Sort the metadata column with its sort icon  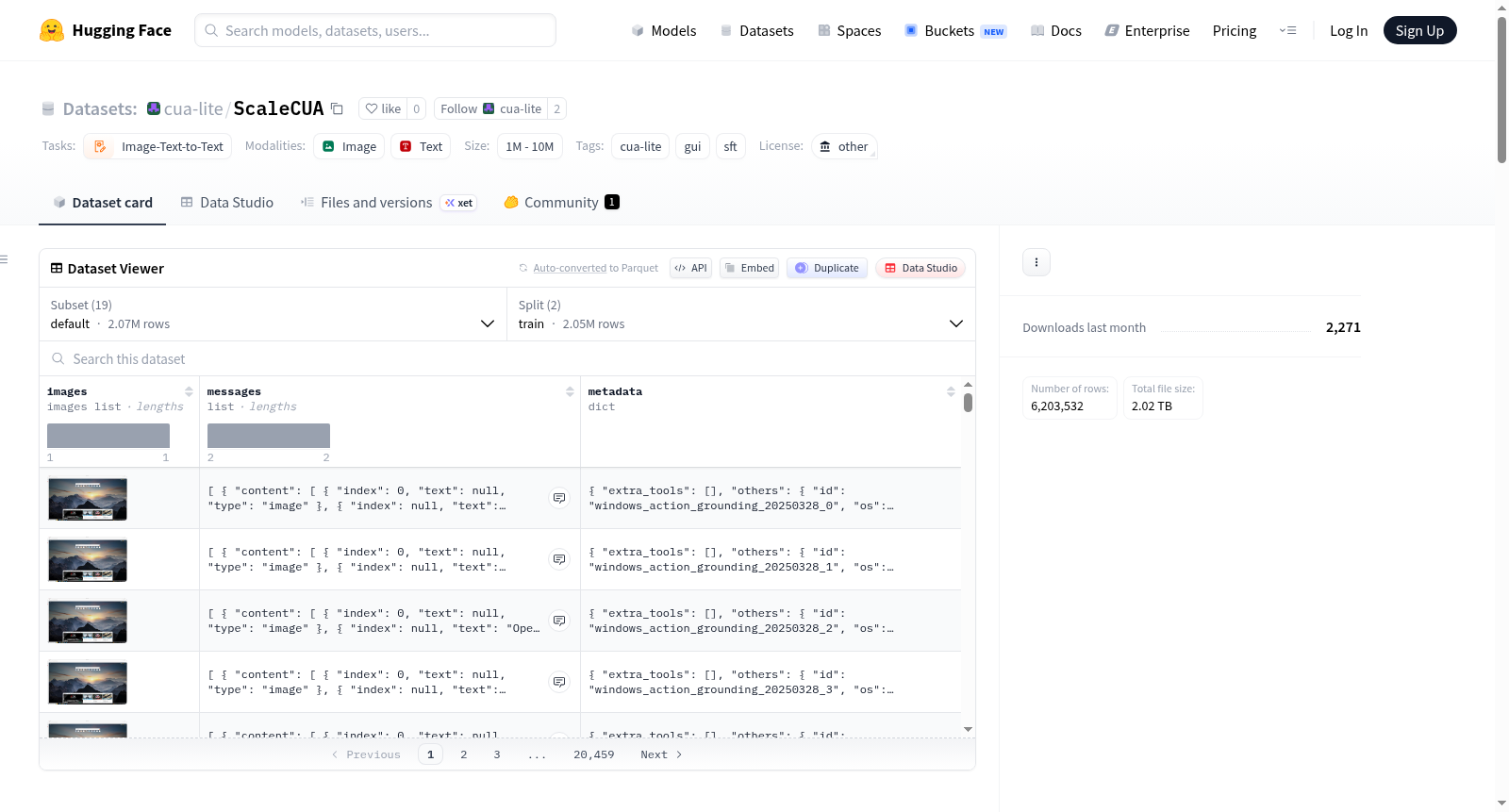[x=951, y=391]
